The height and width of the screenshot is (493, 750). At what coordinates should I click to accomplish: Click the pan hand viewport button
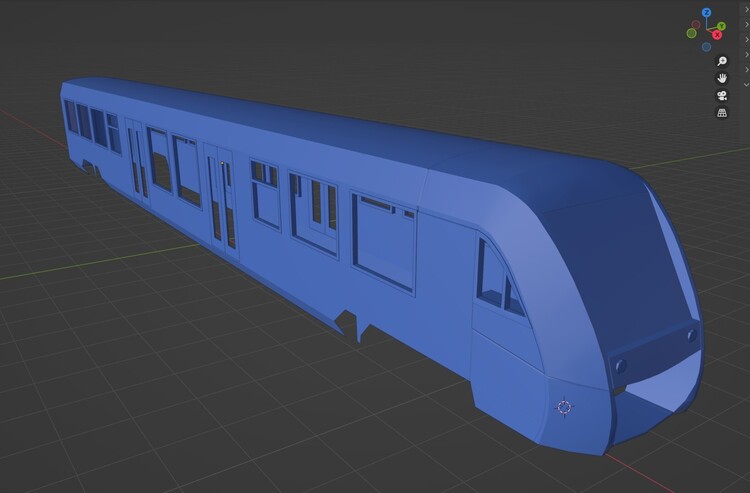[x=722, y=78]
